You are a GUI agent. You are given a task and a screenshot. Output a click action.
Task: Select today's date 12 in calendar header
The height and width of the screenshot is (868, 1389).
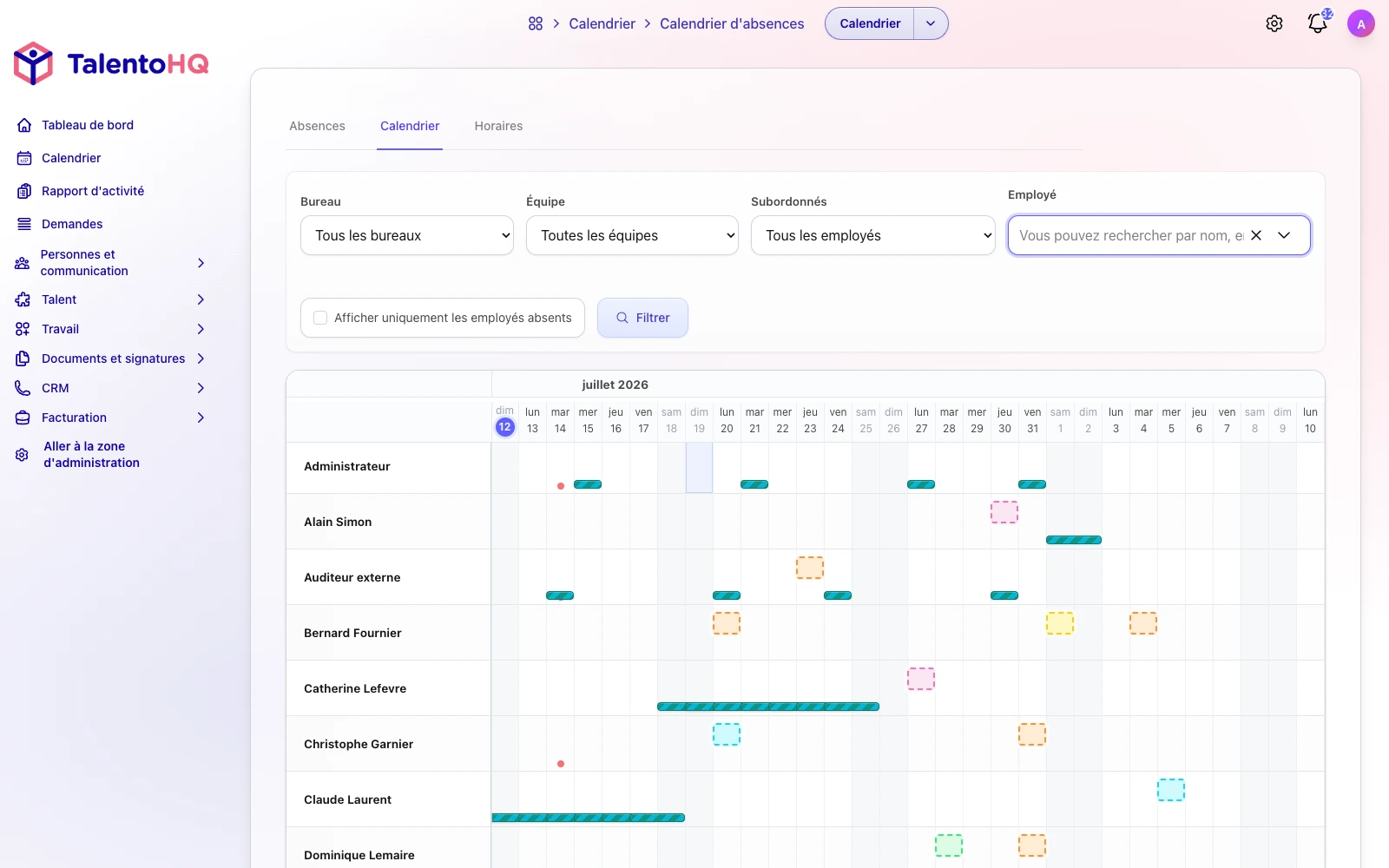504,427
